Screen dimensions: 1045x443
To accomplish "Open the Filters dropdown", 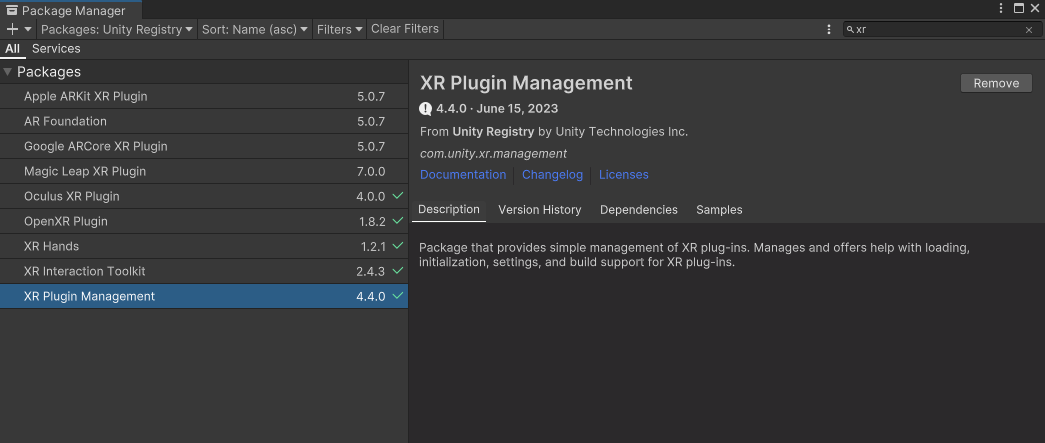I will tap(339, 29).
